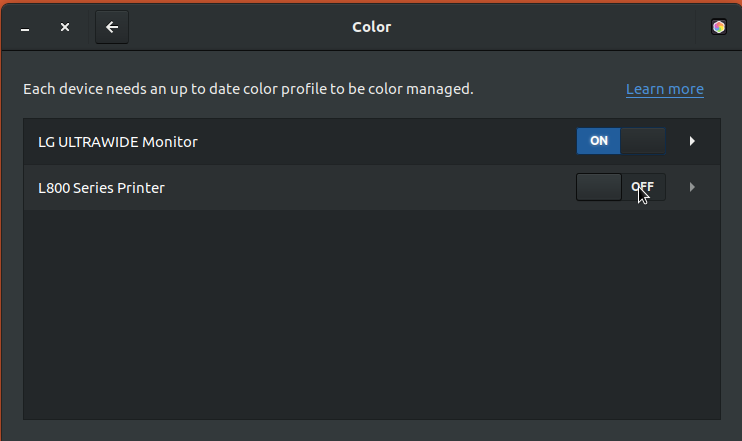Expand the L800 Series Printer profile list
Viewport: 742px width, 441px height.
(372, 187)
